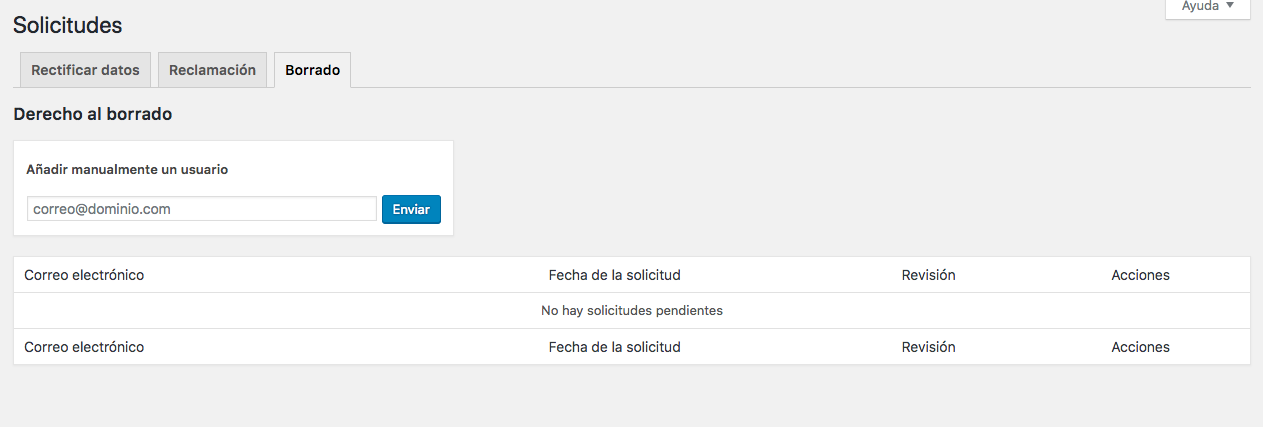
Task: Open the Reclamación tab
Action: pyautogui.click(x=212, y=71)
